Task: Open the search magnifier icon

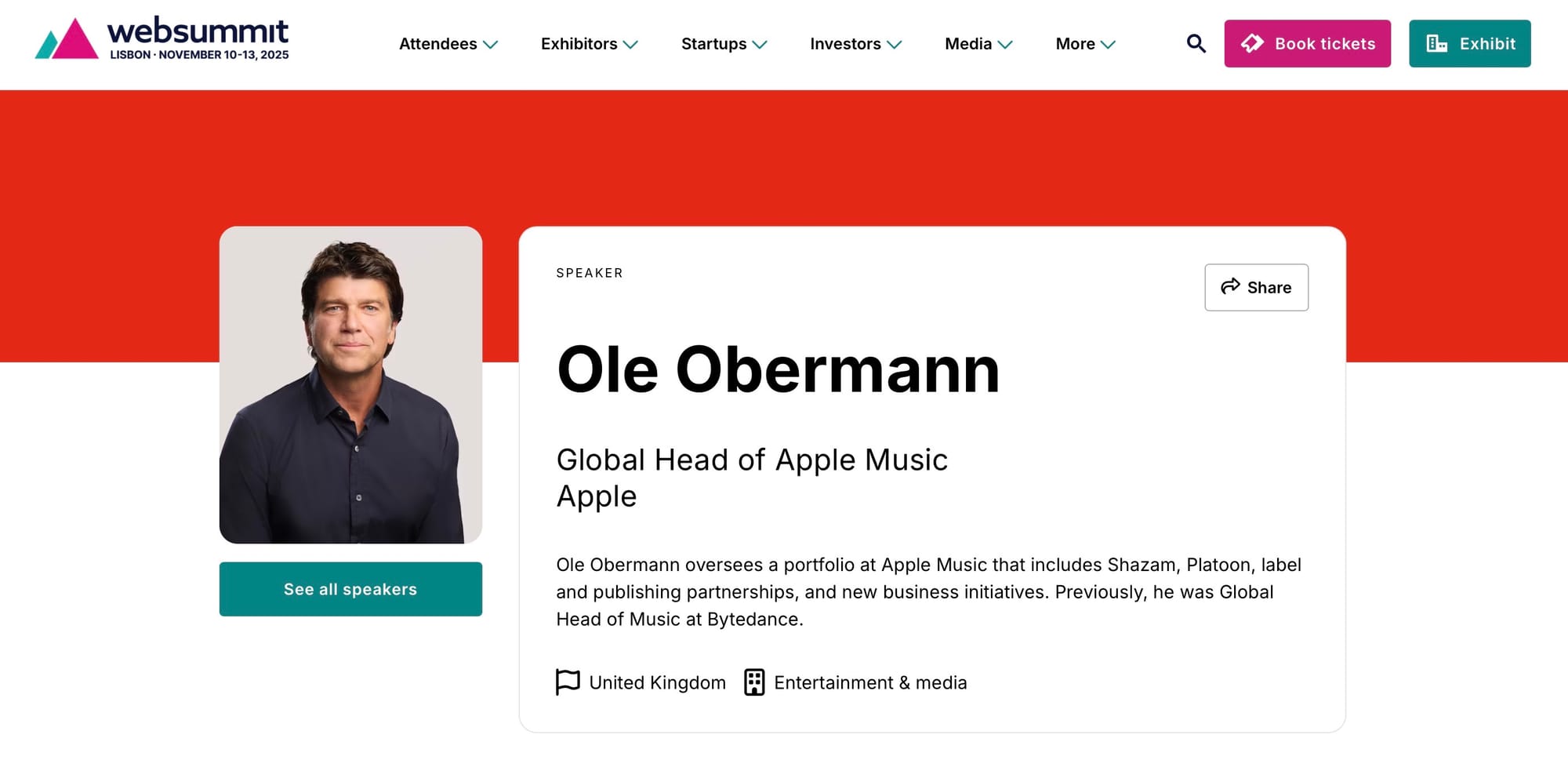Action: (x=1196, y=44)
